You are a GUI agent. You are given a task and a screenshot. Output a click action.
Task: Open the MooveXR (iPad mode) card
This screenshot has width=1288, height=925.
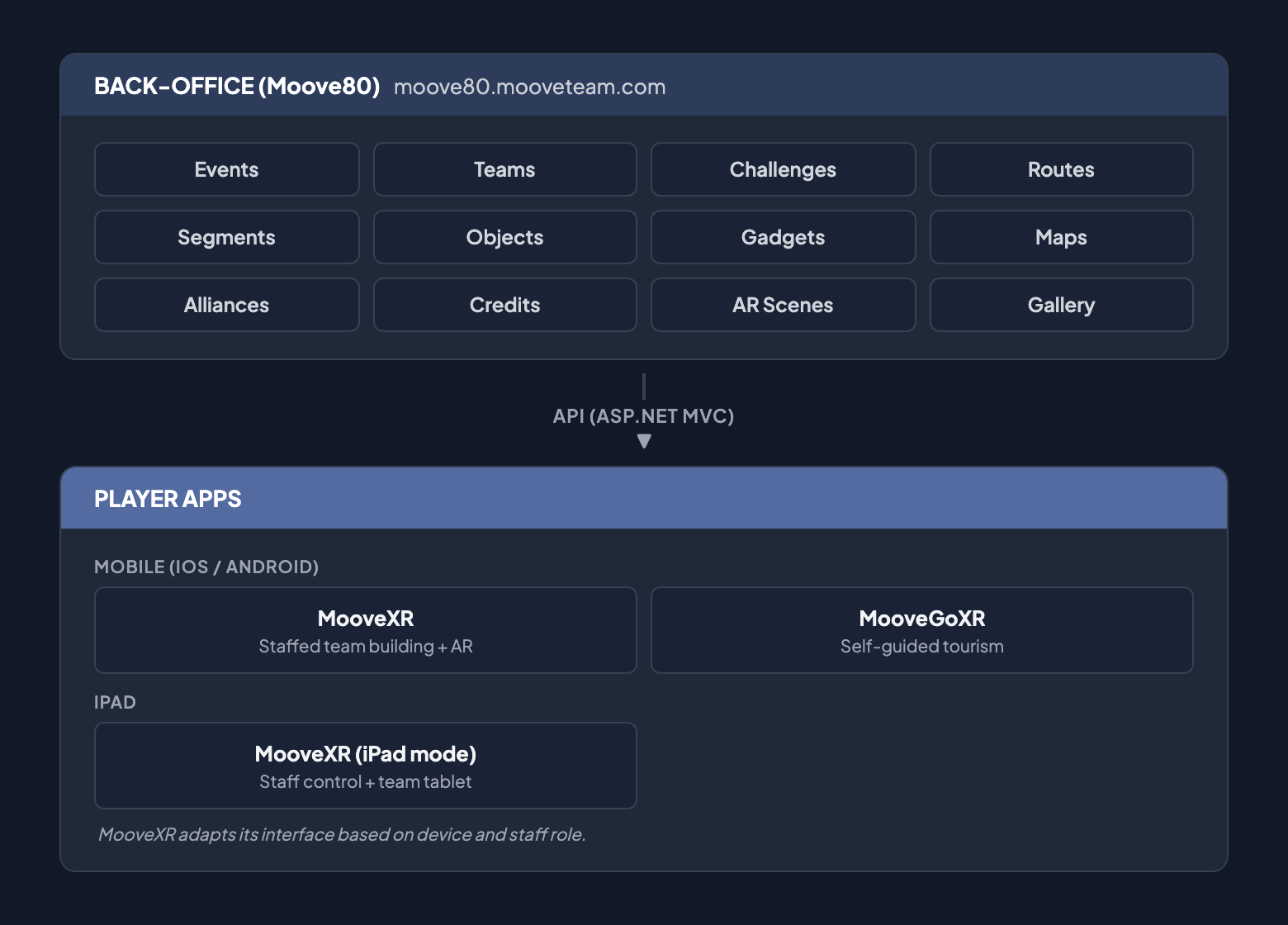pos(366,766)
